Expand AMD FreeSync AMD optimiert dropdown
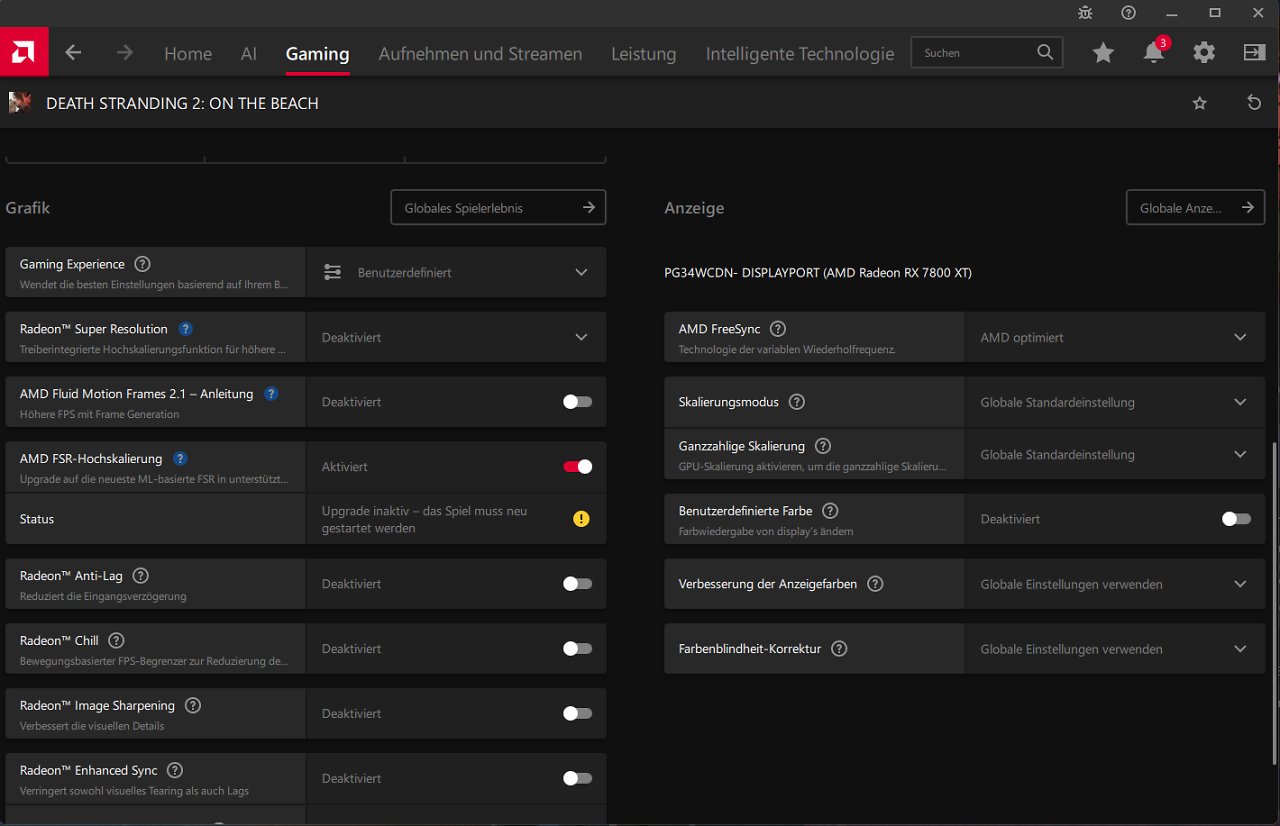Screen dimensions: 1280x826 [x=1115, y=337]
